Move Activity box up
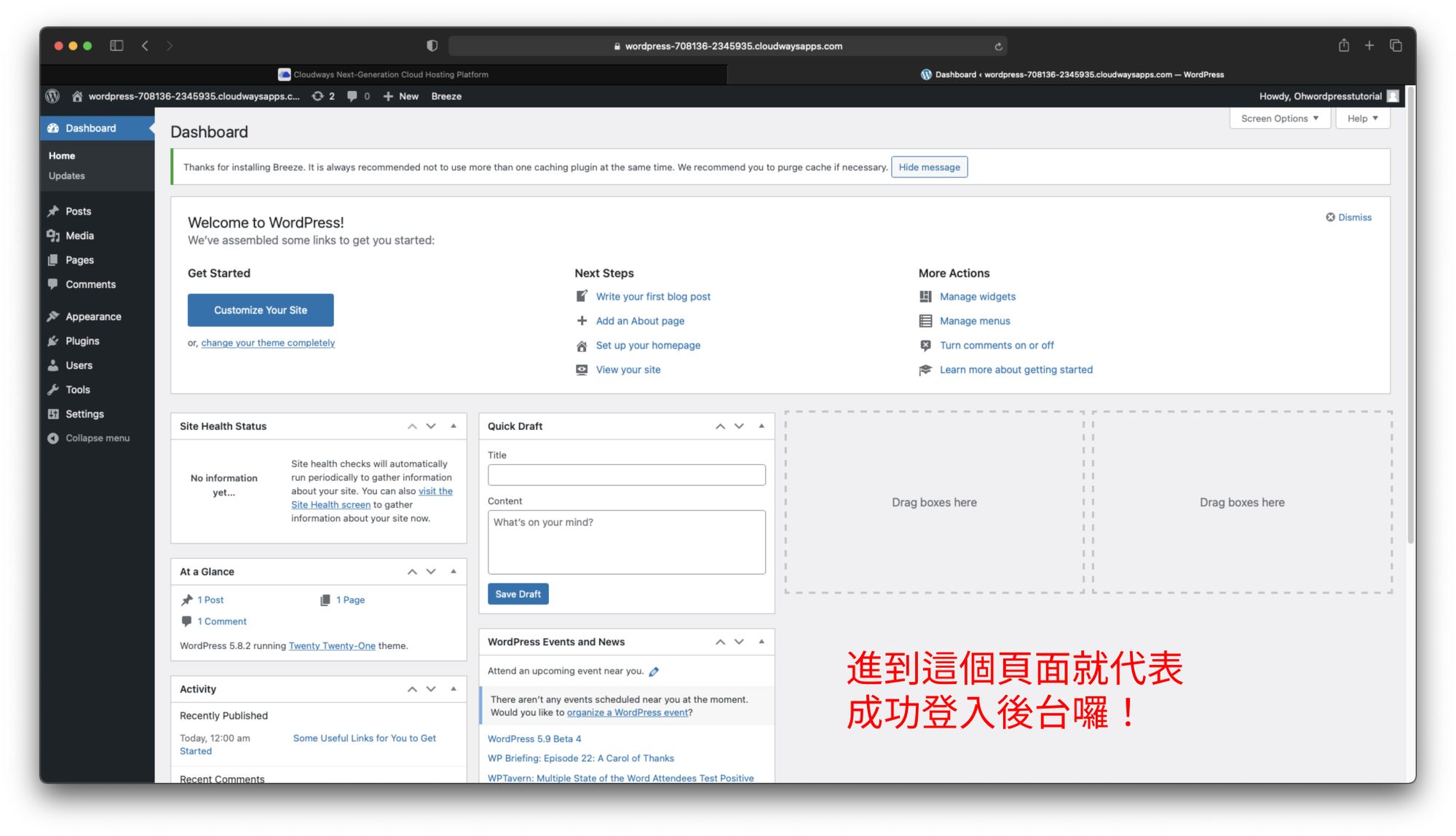Viewport: 1456px width, 836px height. 412,689
